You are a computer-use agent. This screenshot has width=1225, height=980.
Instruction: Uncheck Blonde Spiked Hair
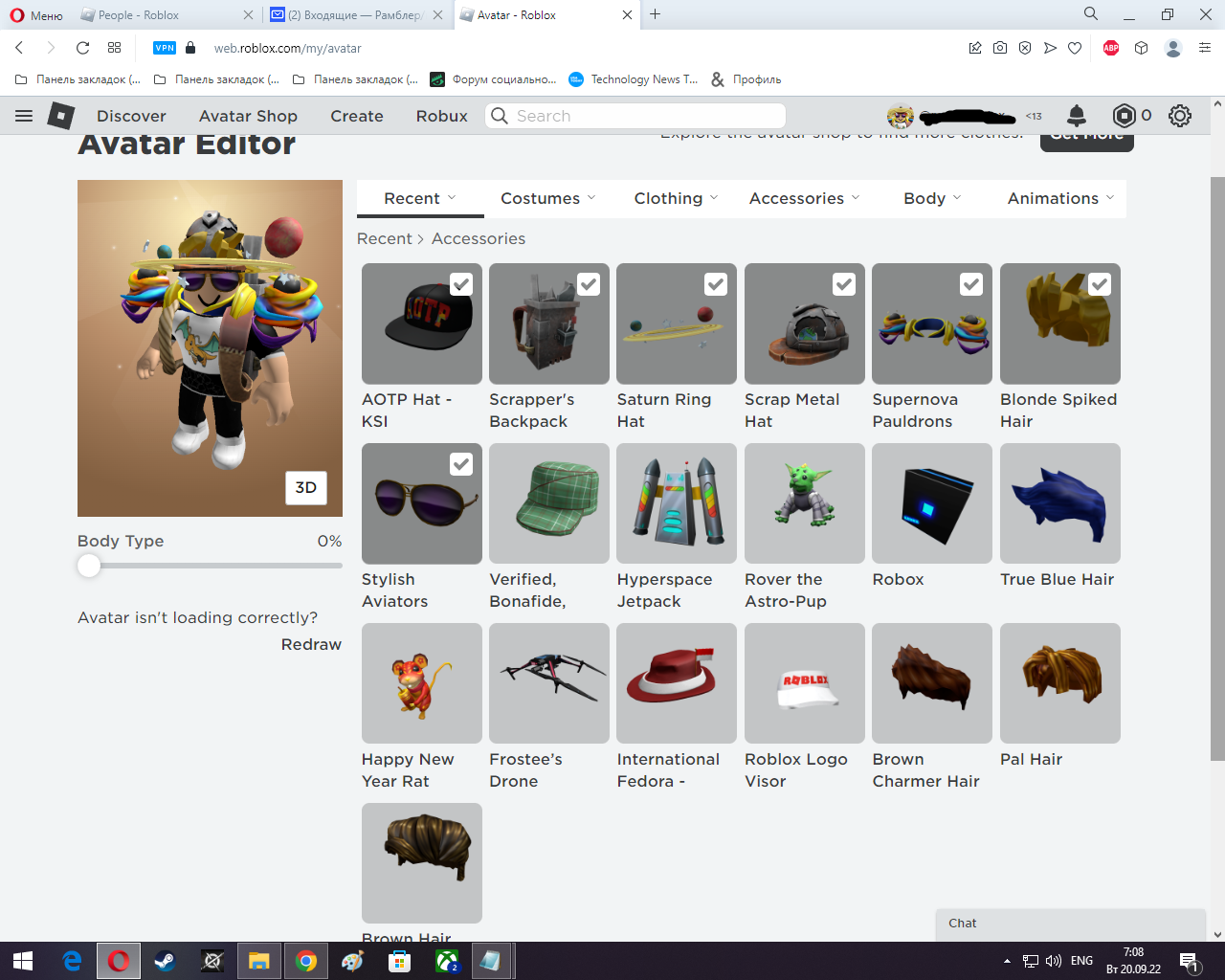(1100, 284)
